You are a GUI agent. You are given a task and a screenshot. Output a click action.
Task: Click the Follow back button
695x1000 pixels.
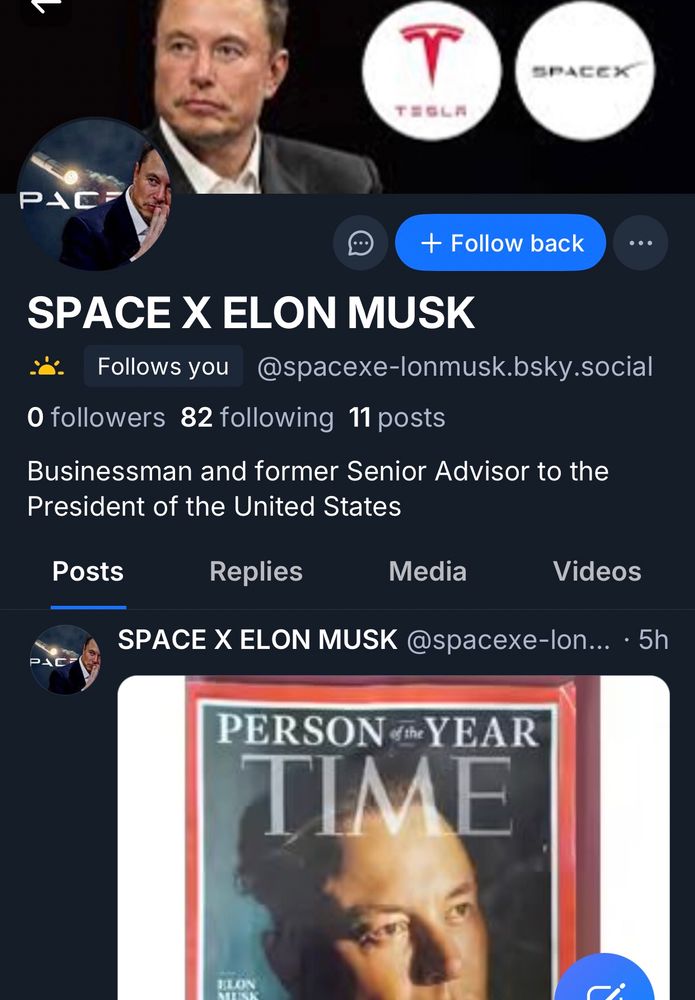click(500, 243)
